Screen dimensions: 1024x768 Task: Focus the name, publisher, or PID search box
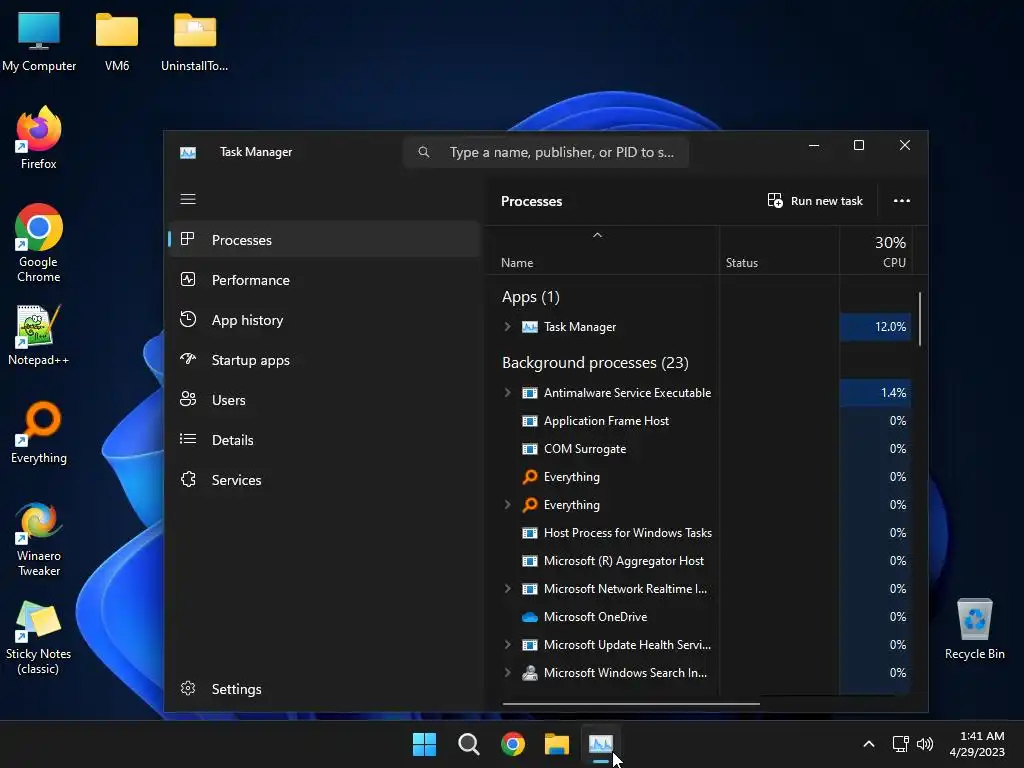pos(546,152)
